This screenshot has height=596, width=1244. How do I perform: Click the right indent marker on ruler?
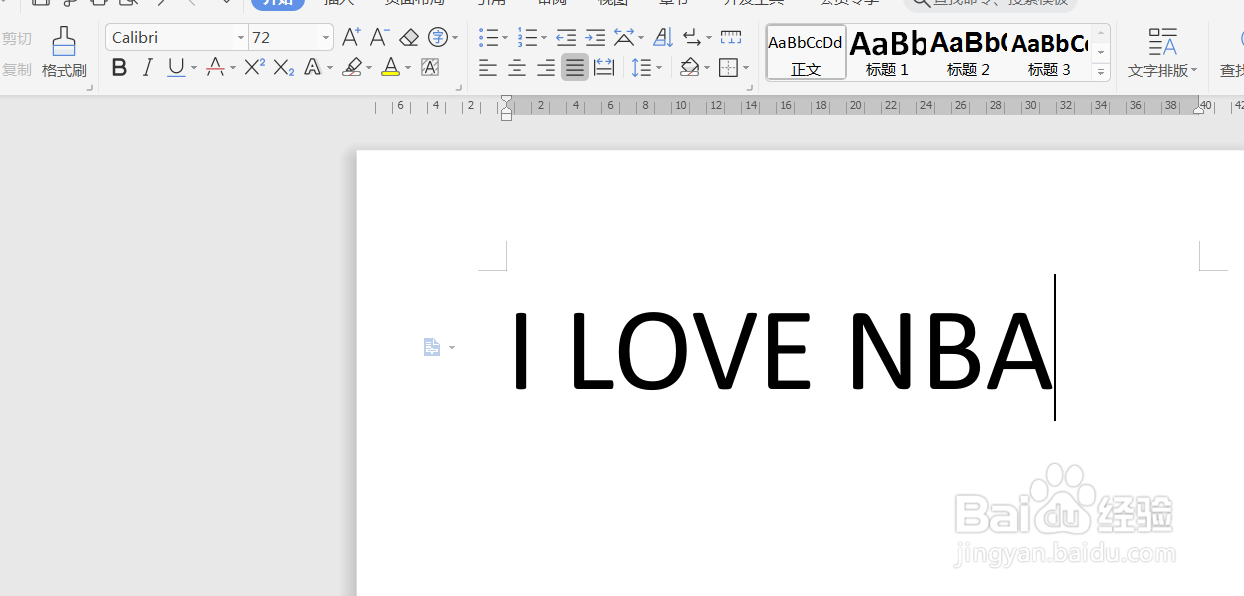click(1199, 109)
